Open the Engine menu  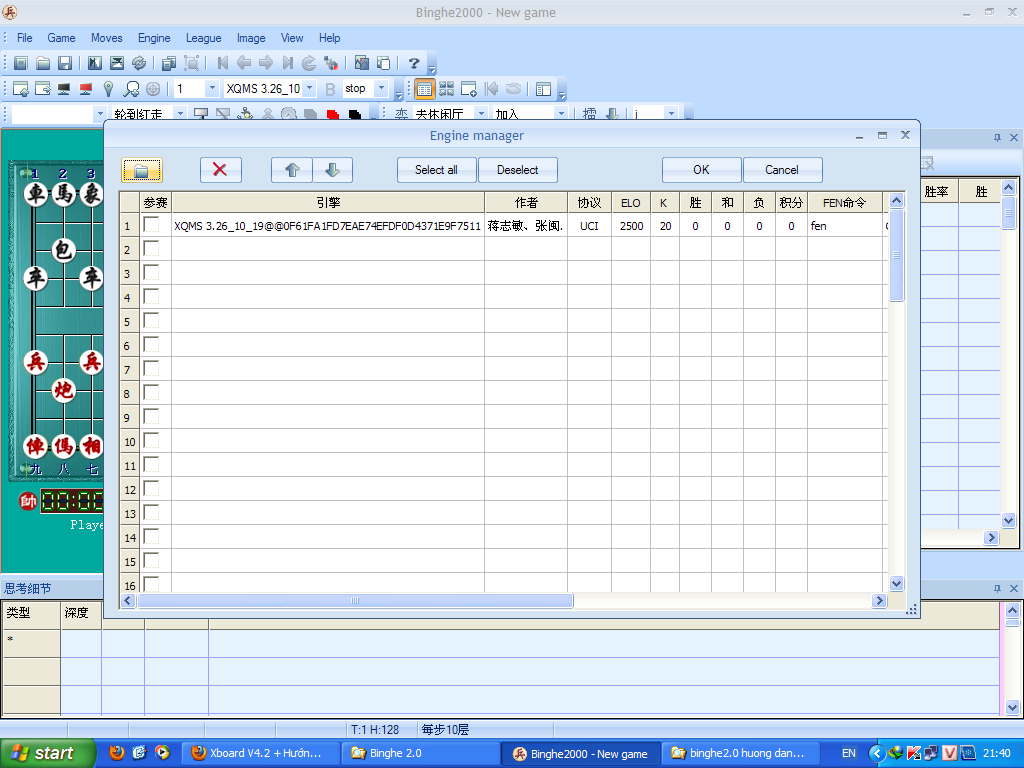154,38
